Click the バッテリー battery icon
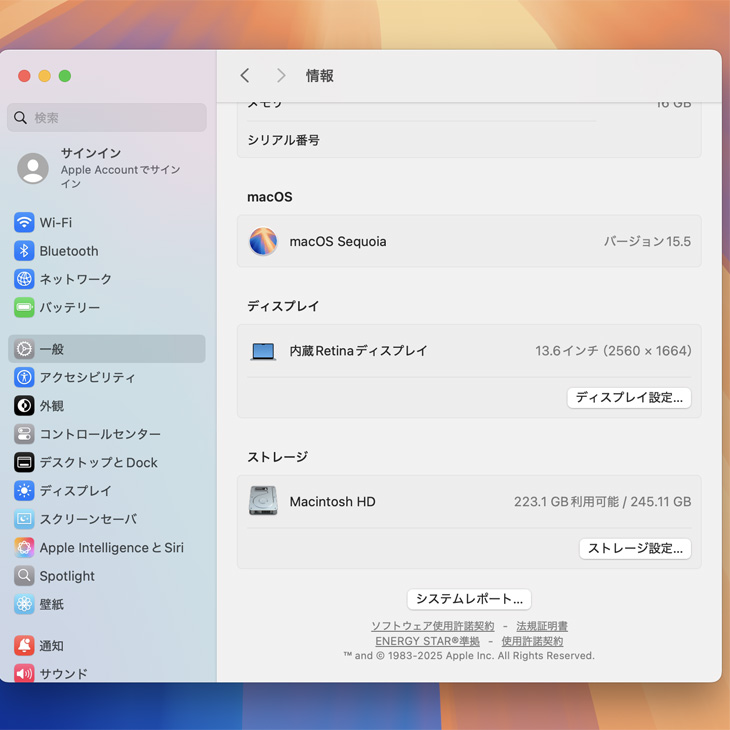This screenshot has height=730, width=730. [x=24, y=307]
